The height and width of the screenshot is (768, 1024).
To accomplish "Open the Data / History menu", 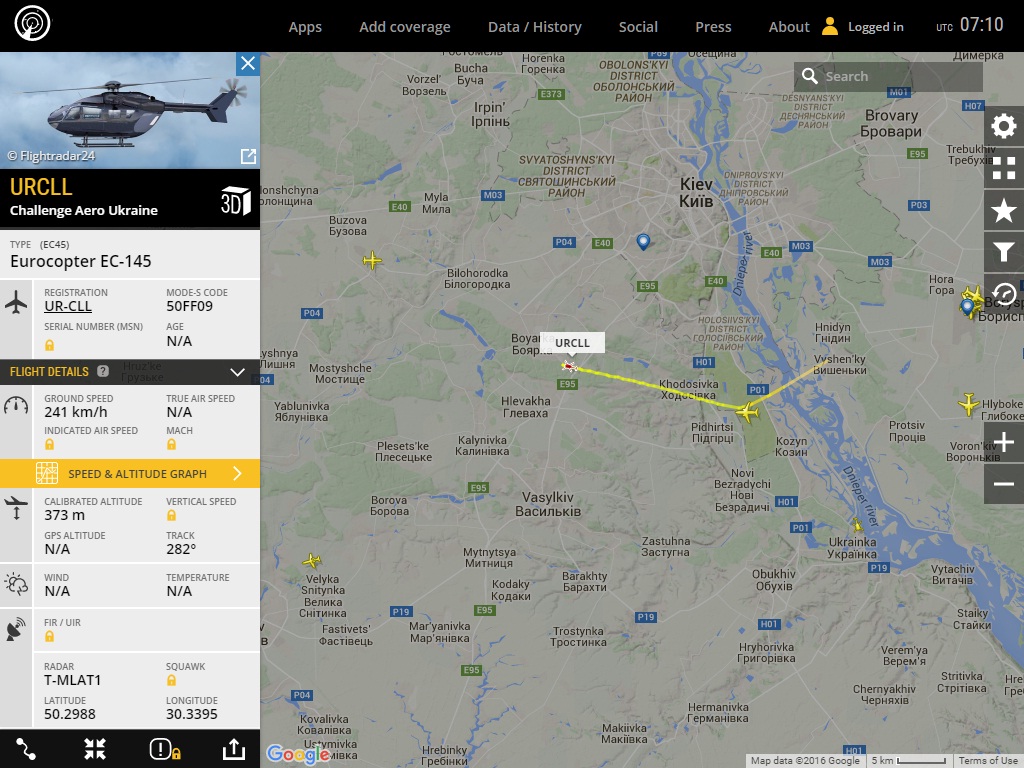I will (535, 27).
